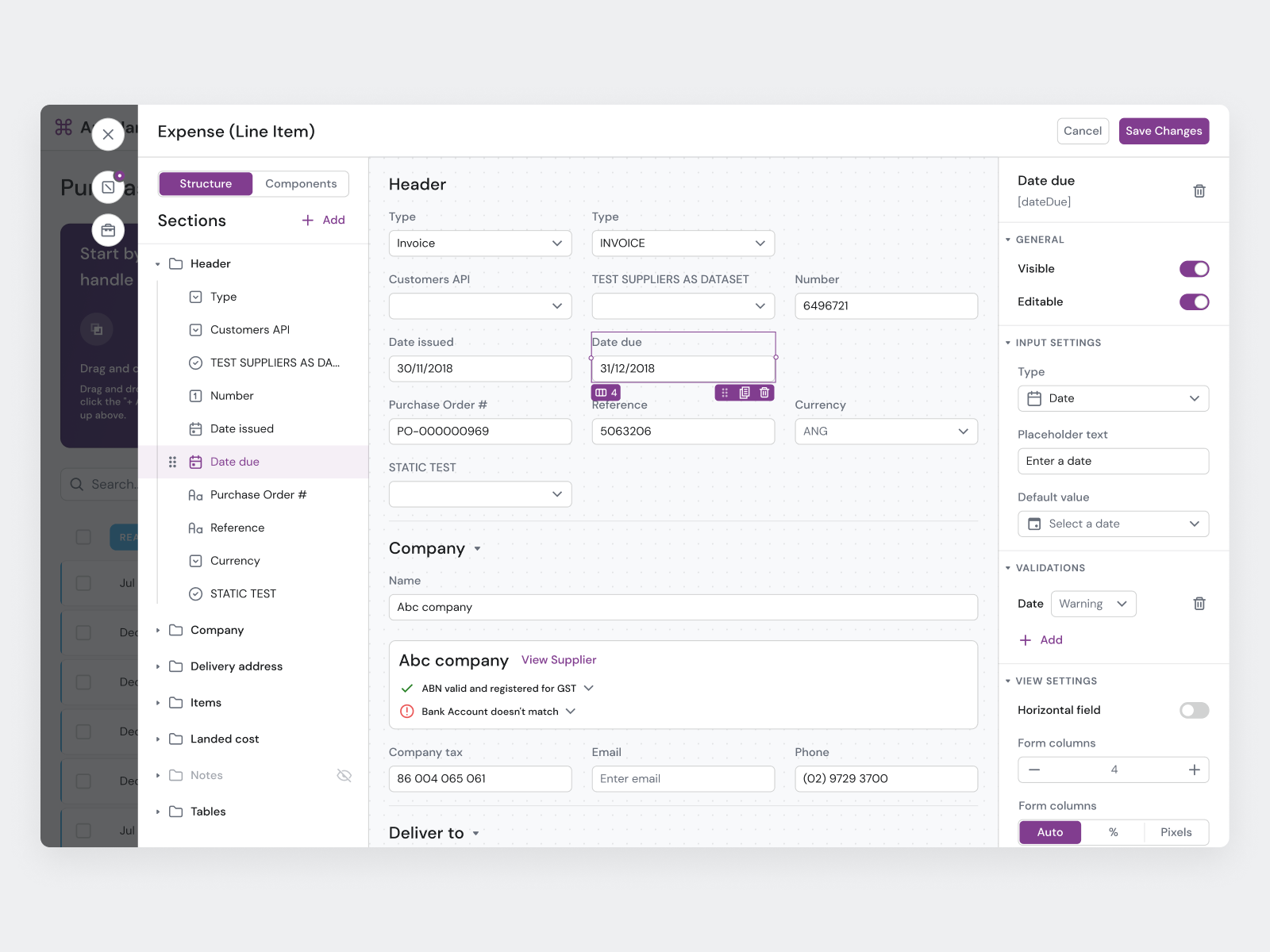Click the dropdown icon beside Currency row

click(195, 561)
